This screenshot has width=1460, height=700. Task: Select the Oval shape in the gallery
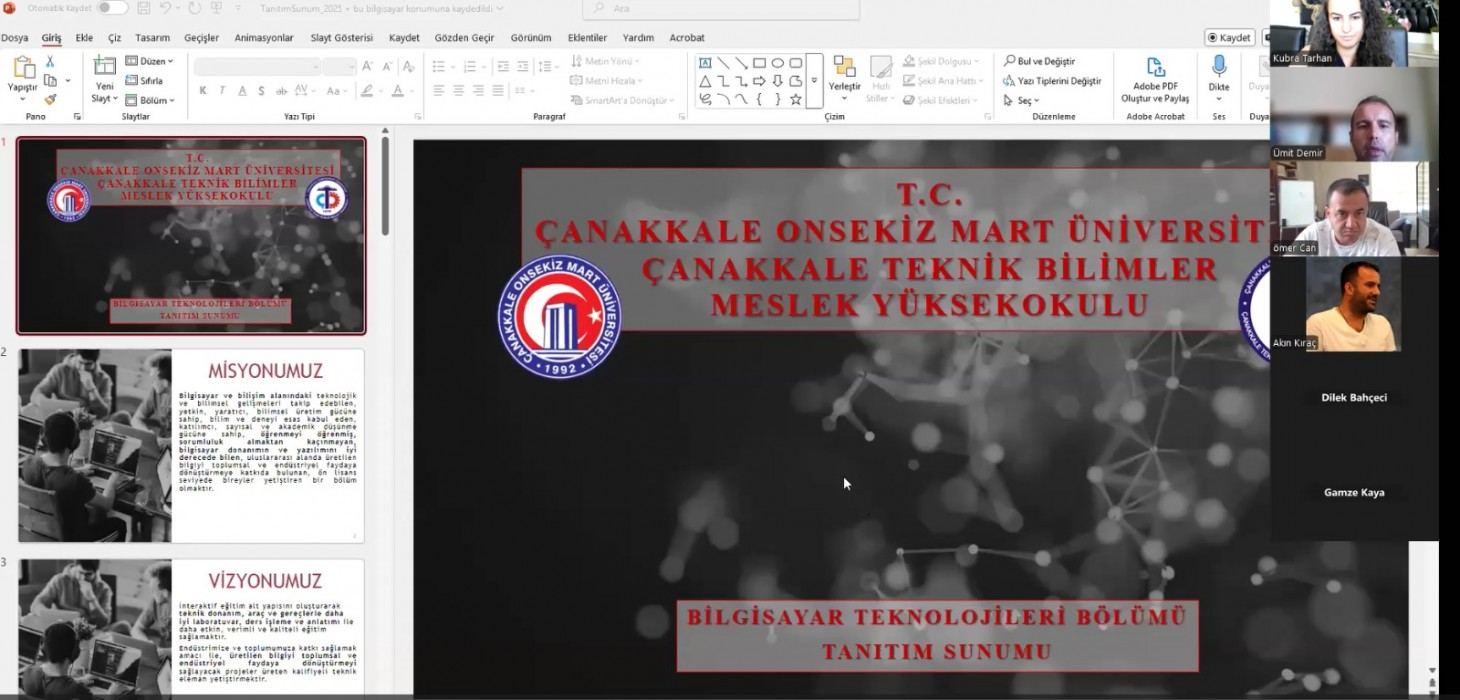[x=777, y=63]
